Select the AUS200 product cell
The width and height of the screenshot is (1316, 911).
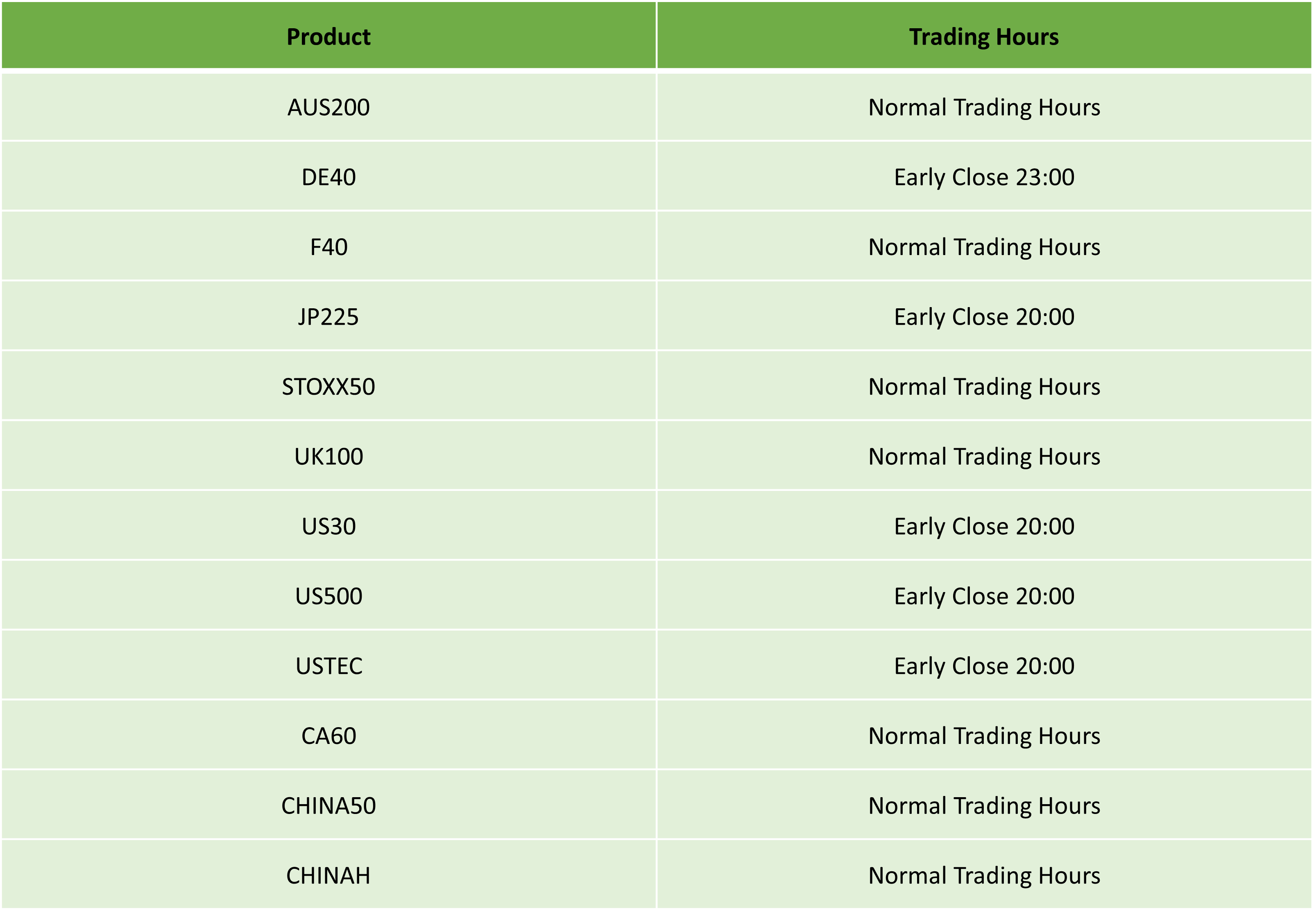(x=328, y=107)
